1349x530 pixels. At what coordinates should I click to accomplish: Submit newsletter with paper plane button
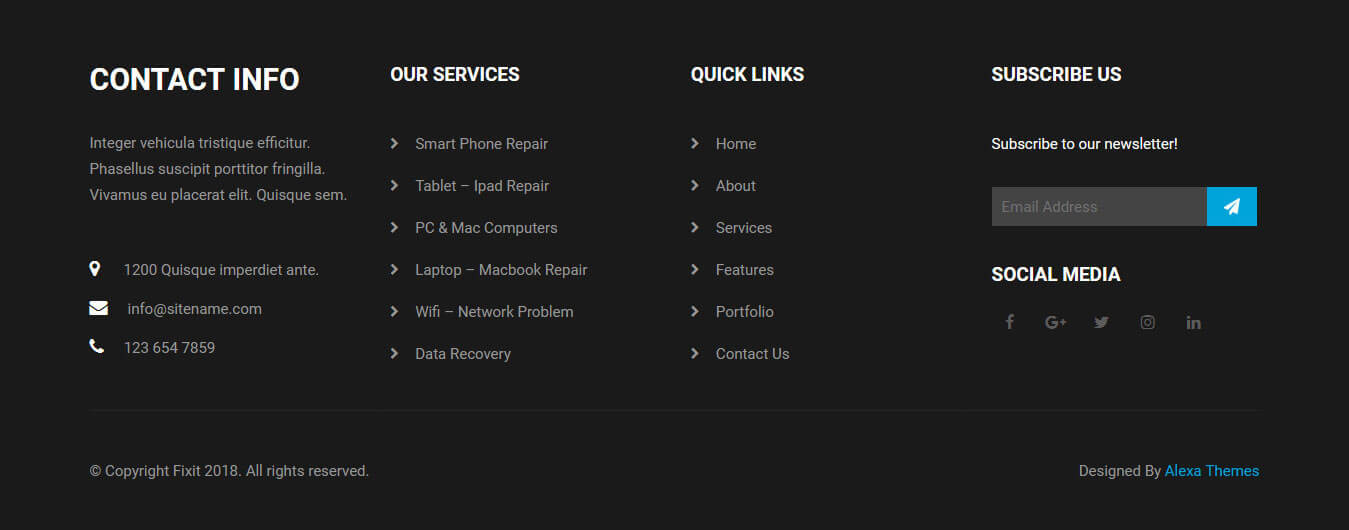[1232, 206]
